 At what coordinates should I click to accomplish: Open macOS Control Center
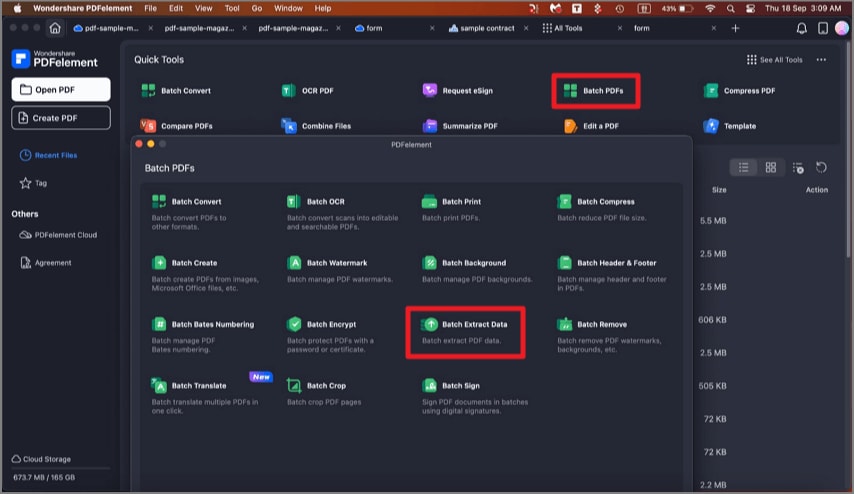pos(750,8)
